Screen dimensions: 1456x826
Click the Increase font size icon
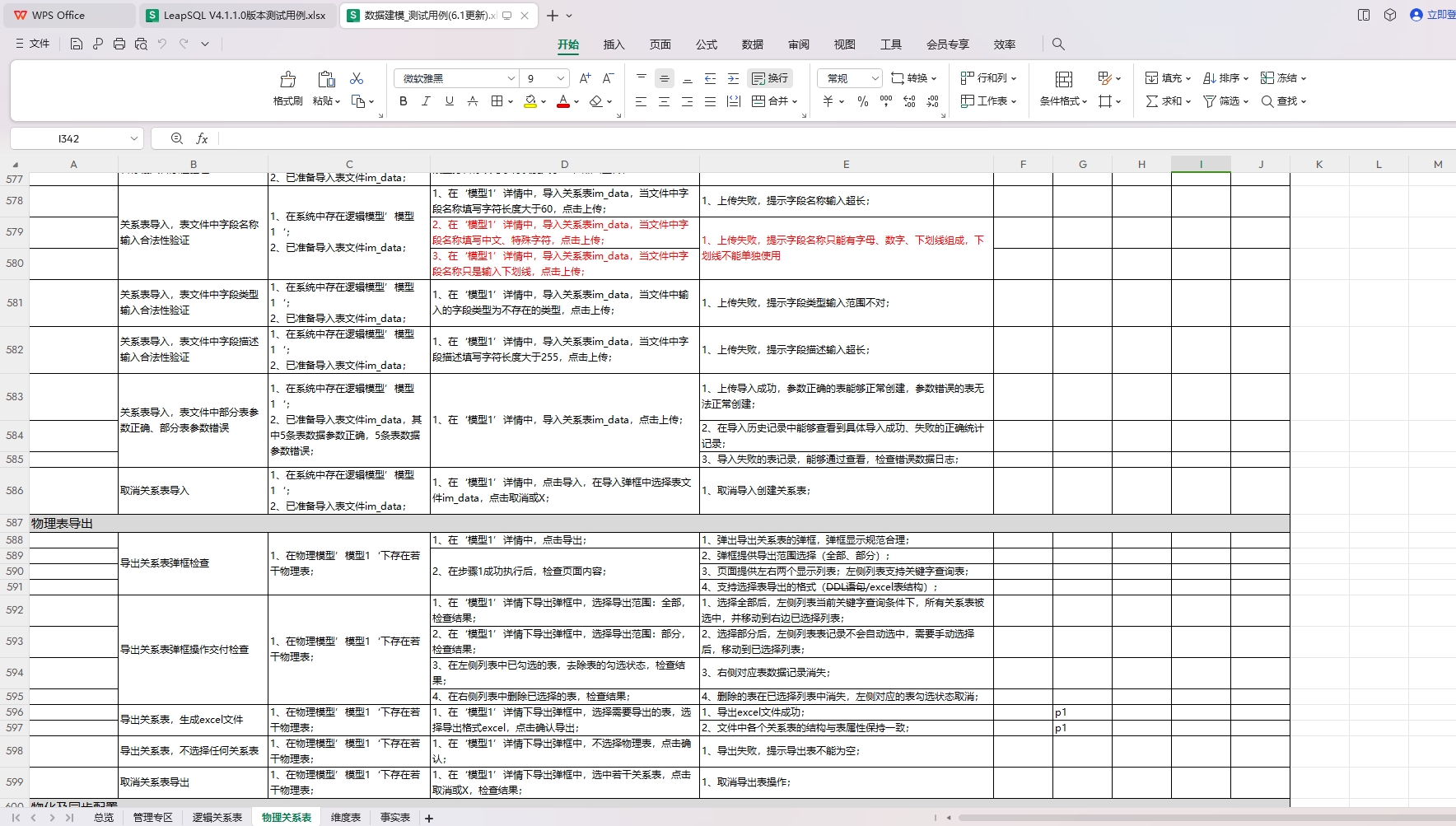tap(585, 78)
